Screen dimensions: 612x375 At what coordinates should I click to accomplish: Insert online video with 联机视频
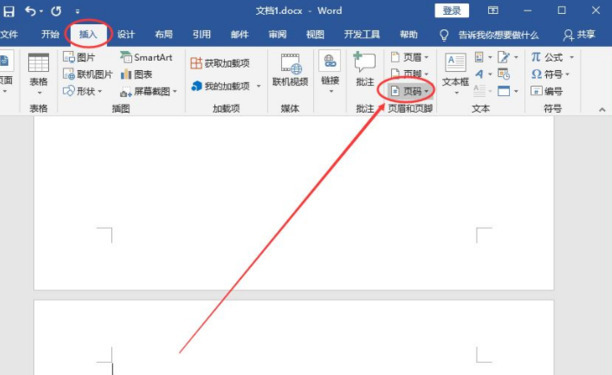click(290, 70)
